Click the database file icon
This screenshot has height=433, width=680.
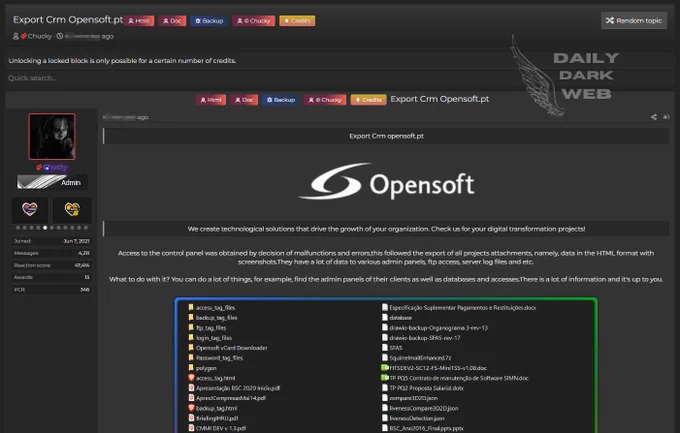[x=385, y=317]
